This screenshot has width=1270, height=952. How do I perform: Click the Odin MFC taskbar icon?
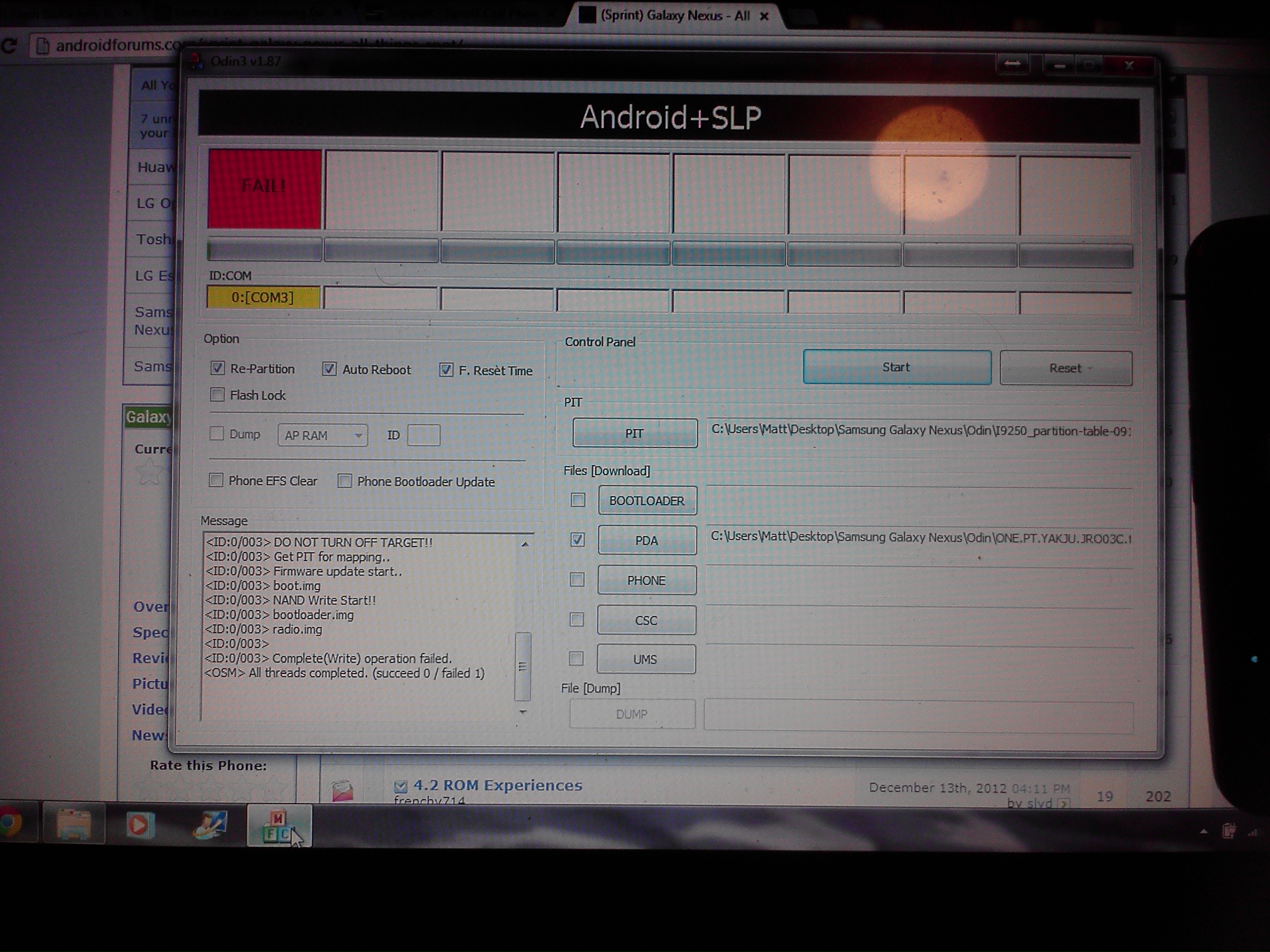[280, 826]
